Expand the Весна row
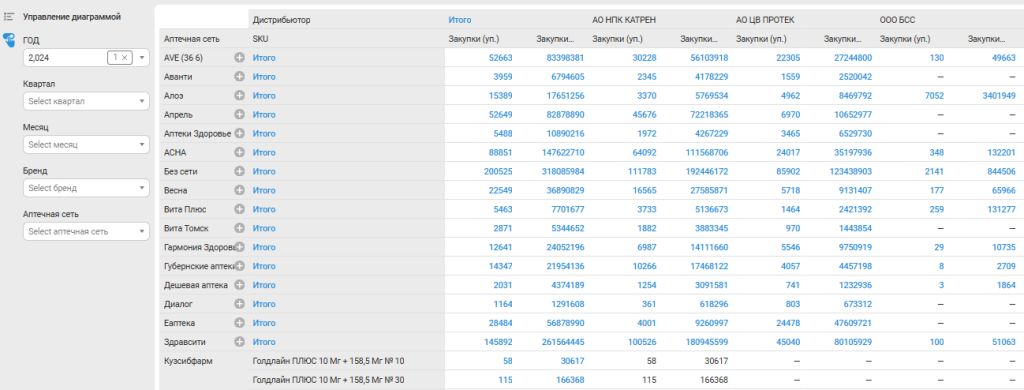Screen dimensions: 1024x390 coord(240,190)
